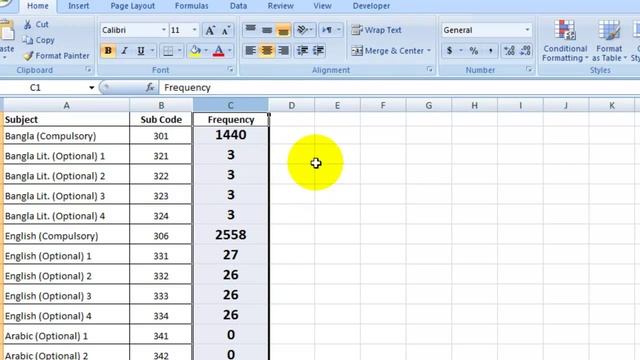Click Merge & Center button
640x360 pixels.
pyautogui.click(x=387, y=51)
